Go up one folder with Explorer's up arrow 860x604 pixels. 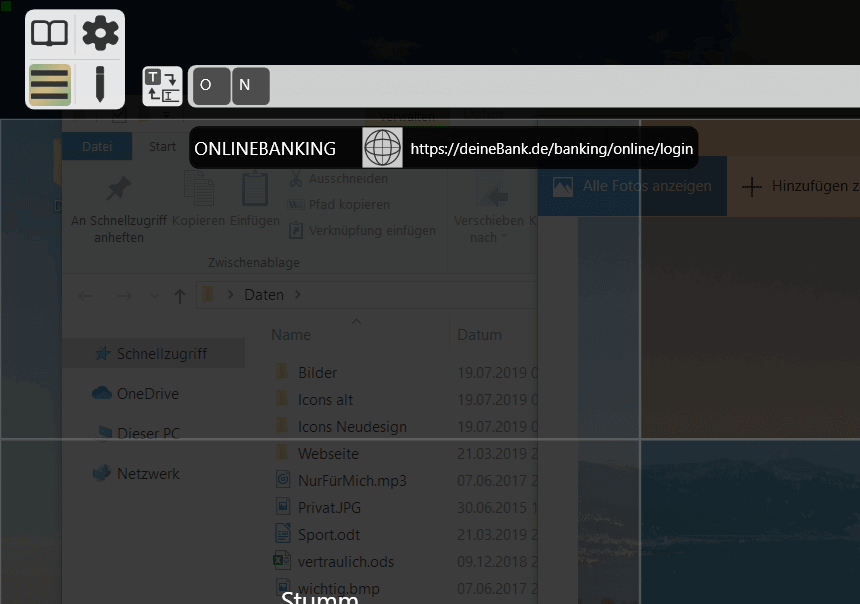[180, 296]
